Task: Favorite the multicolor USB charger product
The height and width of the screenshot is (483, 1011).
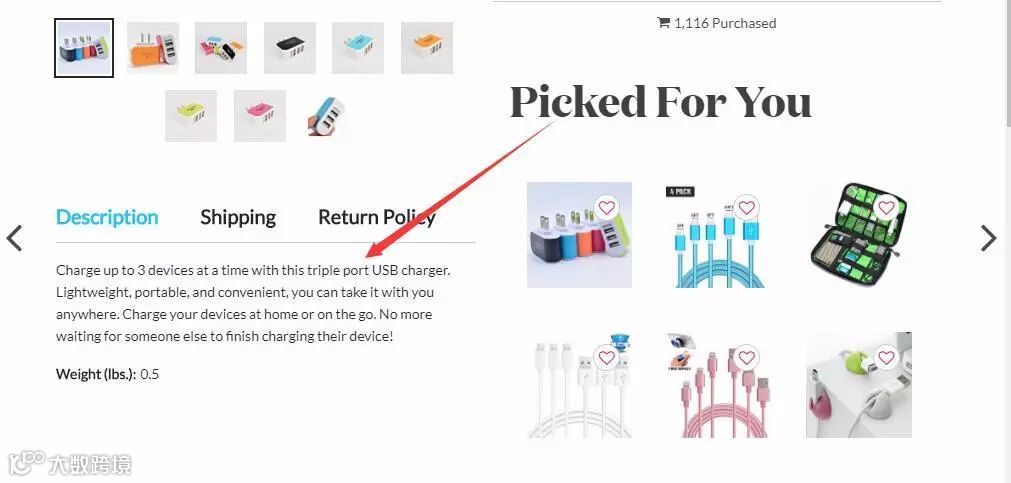Action: pyautogui.click(x=606, y=208)
